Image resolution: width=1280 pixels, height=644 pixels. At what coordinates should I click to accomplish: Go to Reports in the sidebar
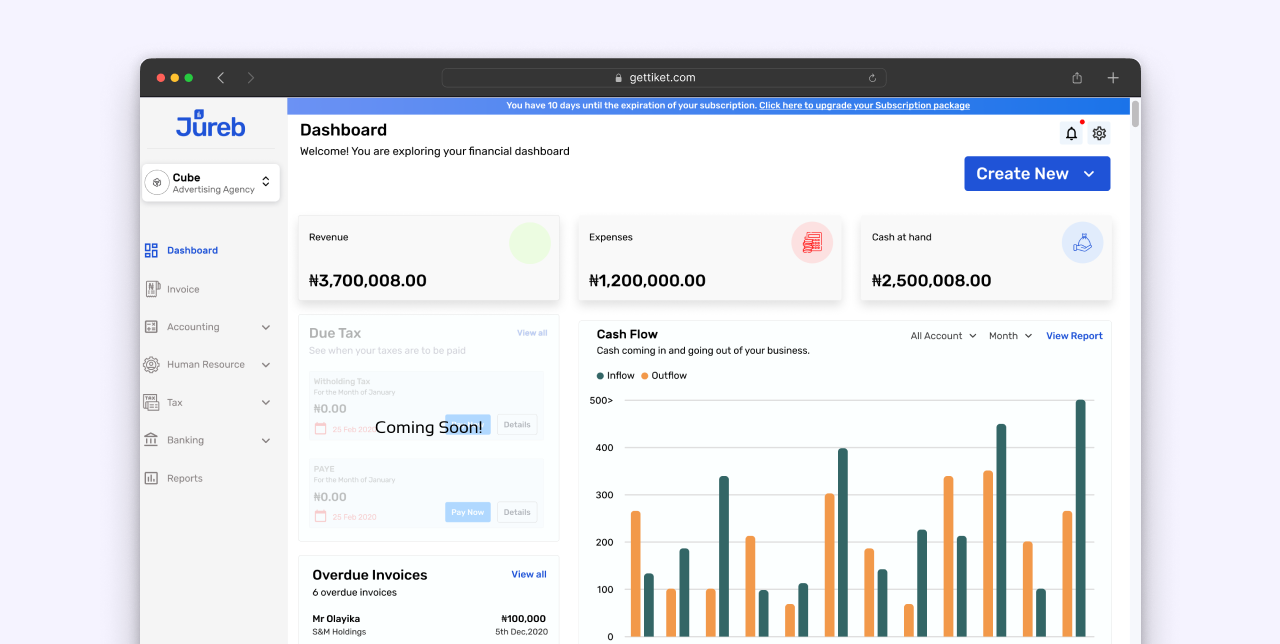pyautogui.click(x=184, y=478)
